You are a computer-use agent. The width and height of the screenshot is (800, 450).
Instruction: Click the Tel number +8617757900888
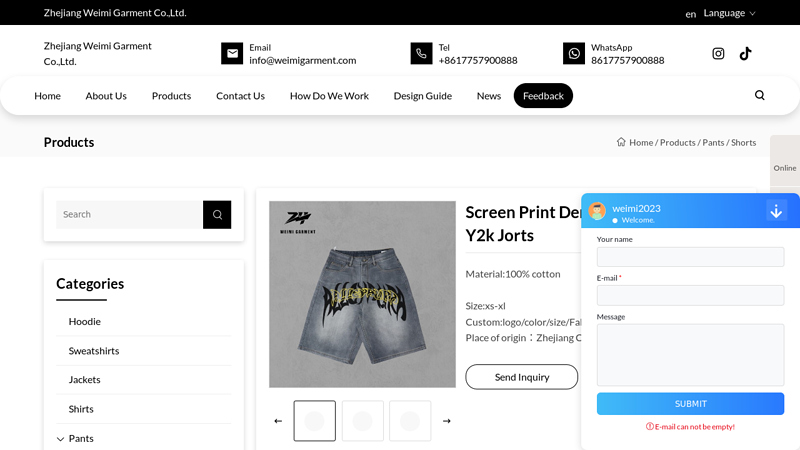(478, 60)
